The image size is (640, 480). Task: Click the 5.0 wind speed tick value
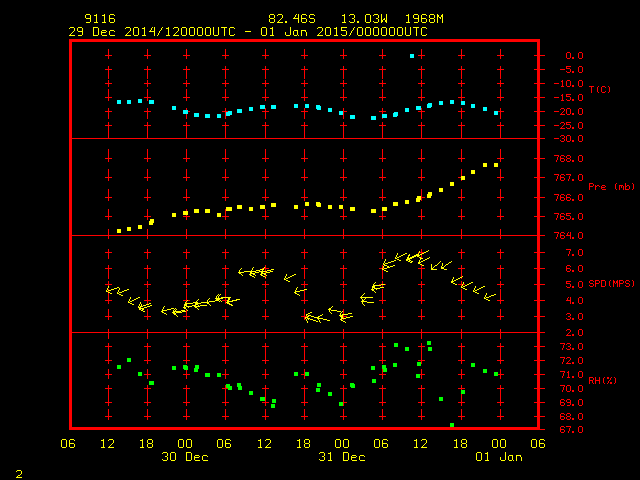(x=574, y=284)
